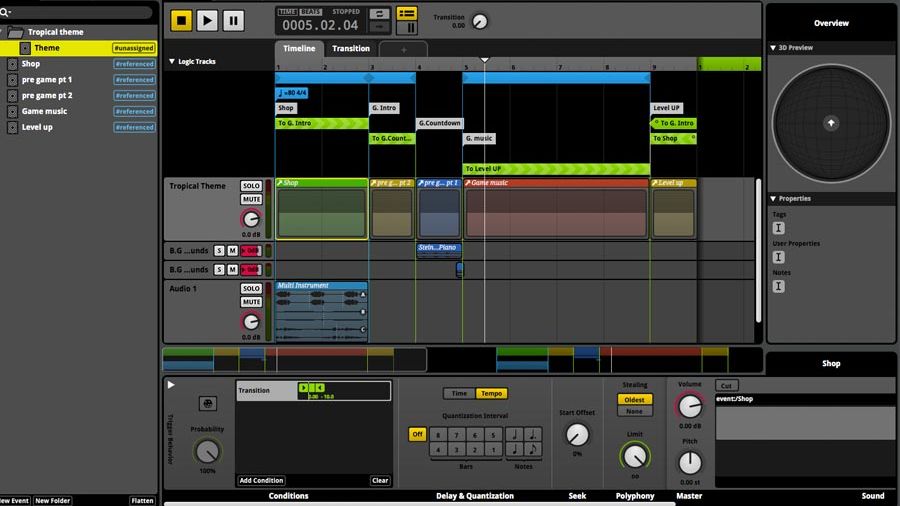Click the Clear conditions button

tap(380, 481)
